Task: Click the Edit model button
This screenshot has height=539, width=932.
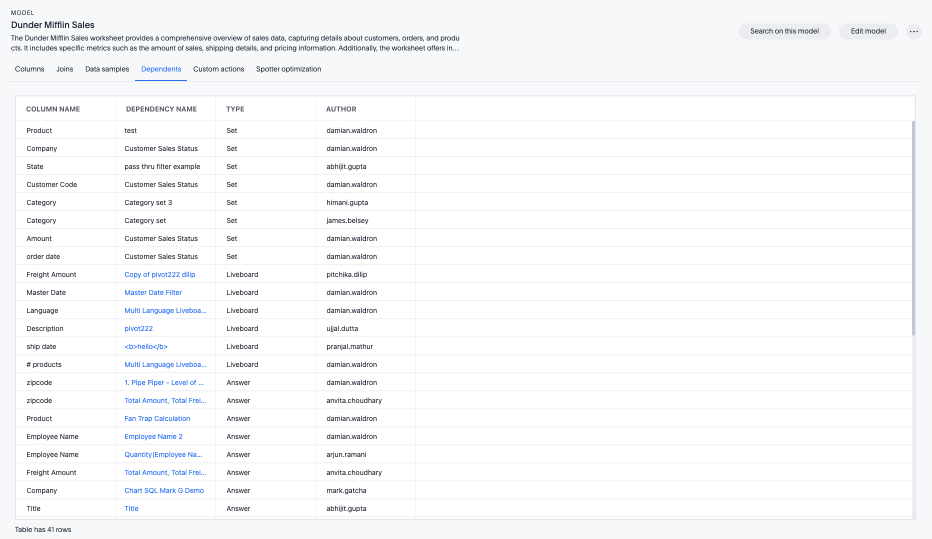Action: pyautogui.click(x=867, y=31)
